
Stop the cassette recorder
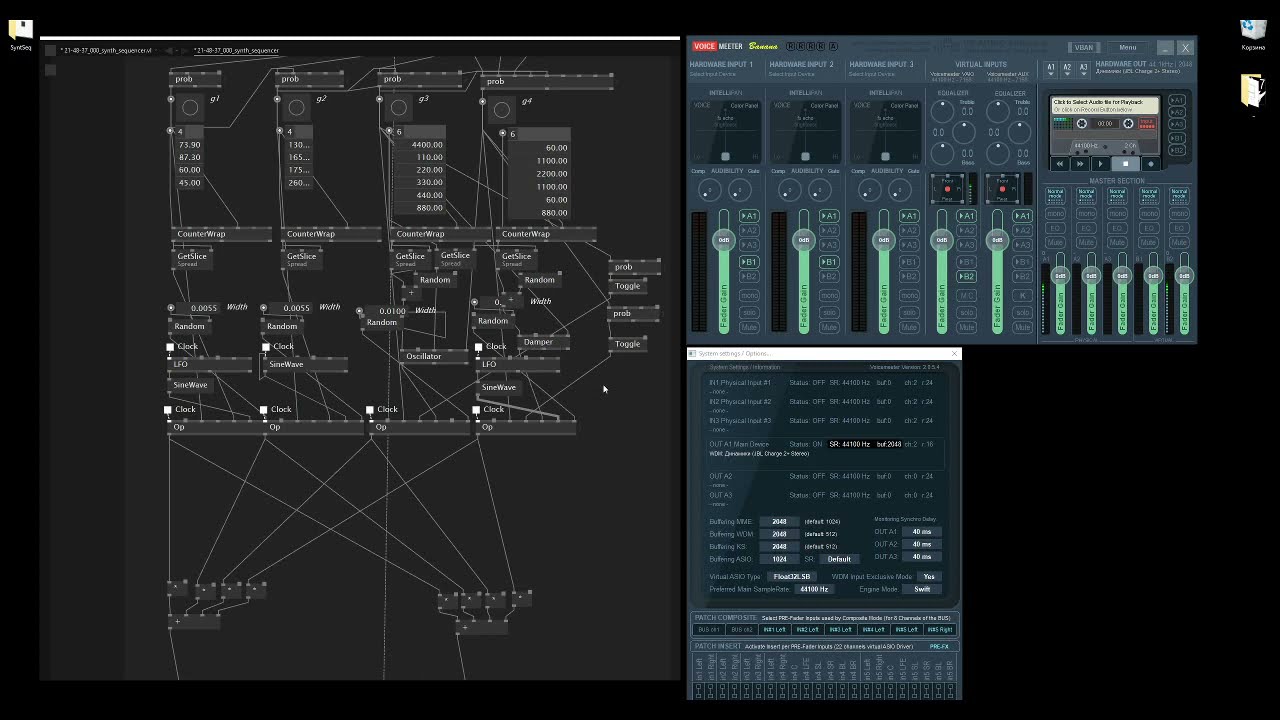1125,164
